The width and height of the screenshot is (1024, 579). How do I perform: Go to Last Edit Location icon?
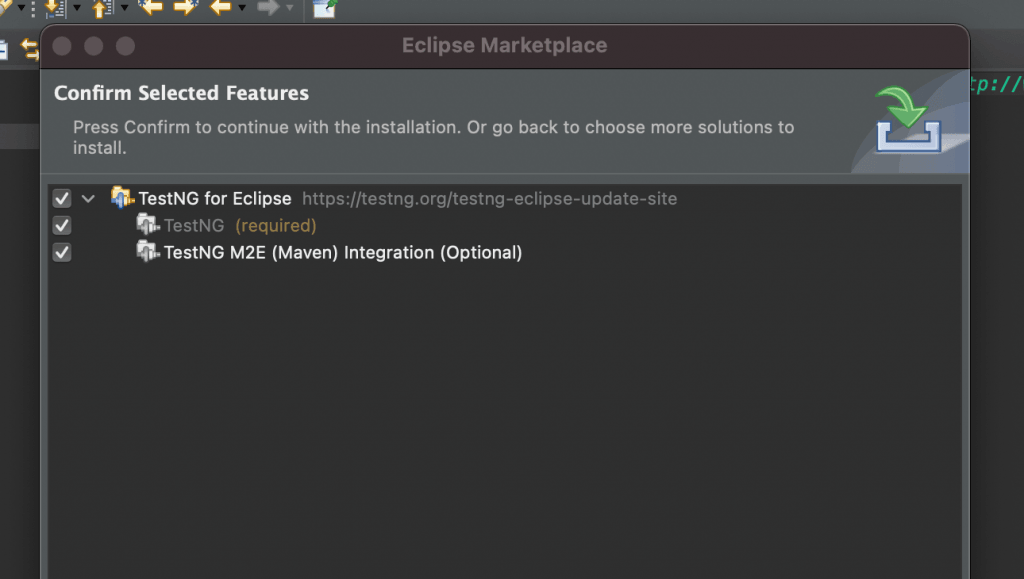click(x=150, y=7)
